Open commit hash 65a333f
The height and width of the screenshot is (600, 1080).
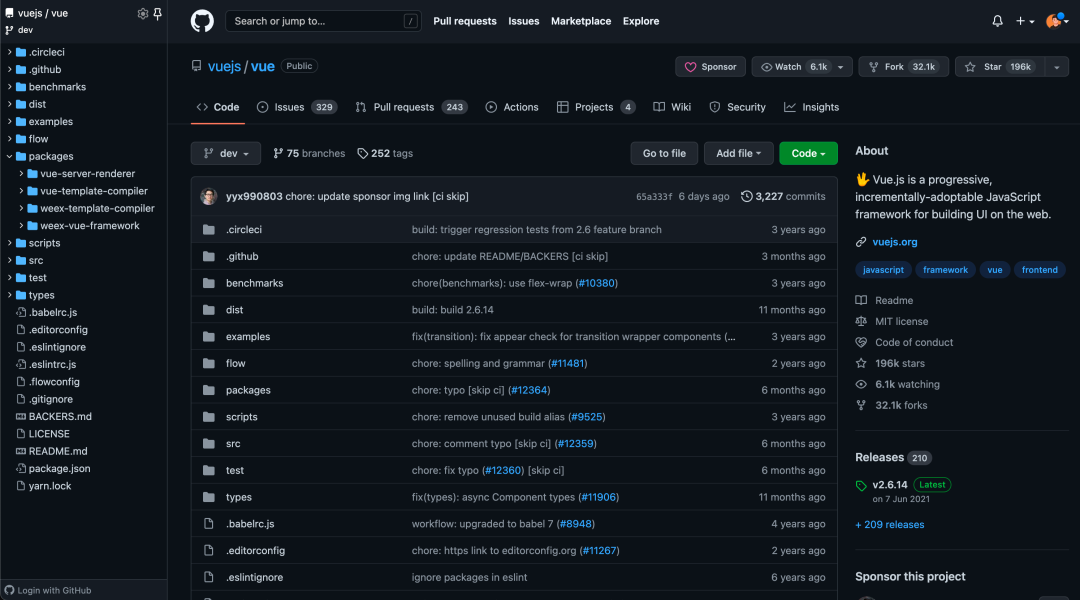click(x=654, y=197)
